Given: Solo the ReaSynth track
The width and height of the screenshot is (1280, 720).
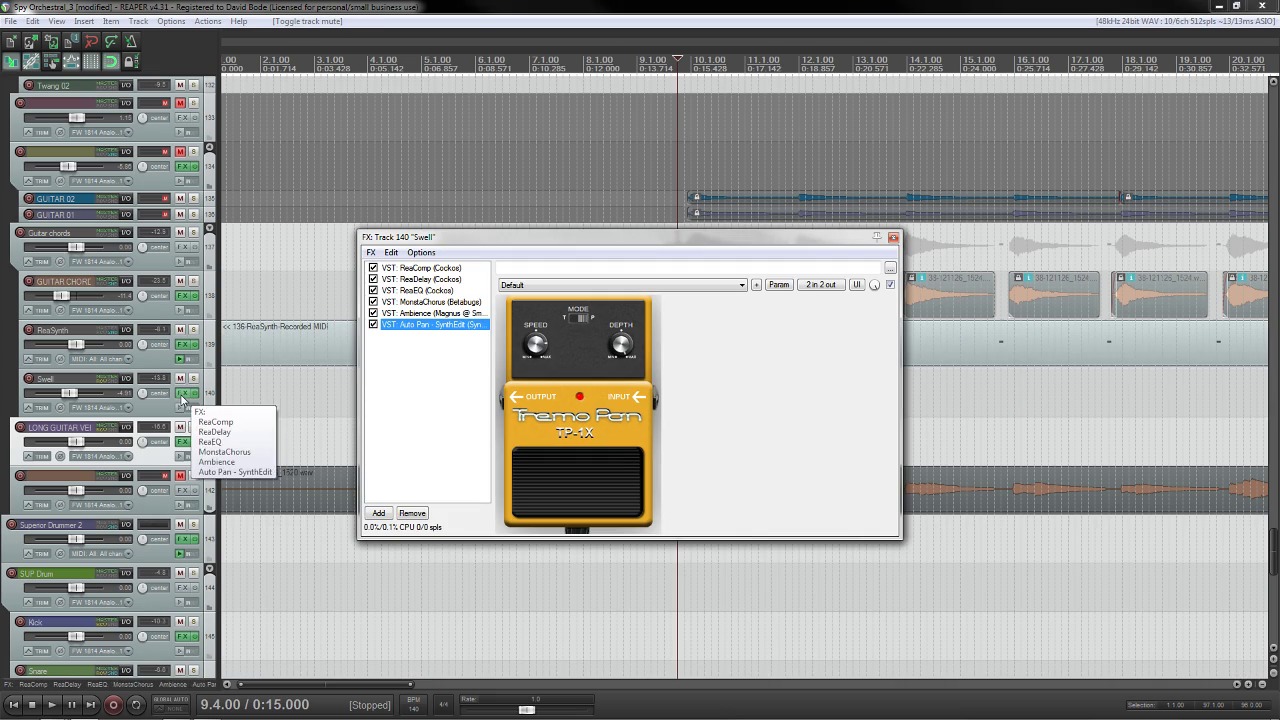Looking at the screenshot, I should click(x=193, y=330).
